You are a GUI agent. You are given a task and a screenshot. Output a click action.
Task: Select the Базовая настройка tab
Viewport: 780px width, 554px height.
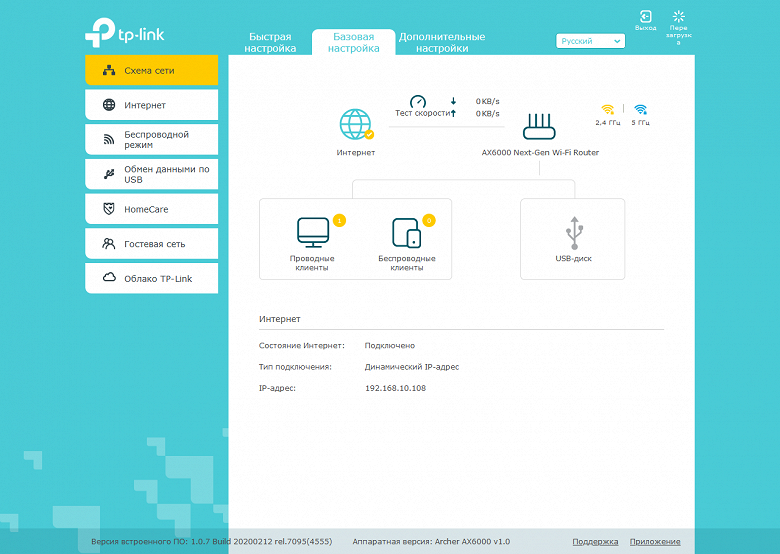354,42
